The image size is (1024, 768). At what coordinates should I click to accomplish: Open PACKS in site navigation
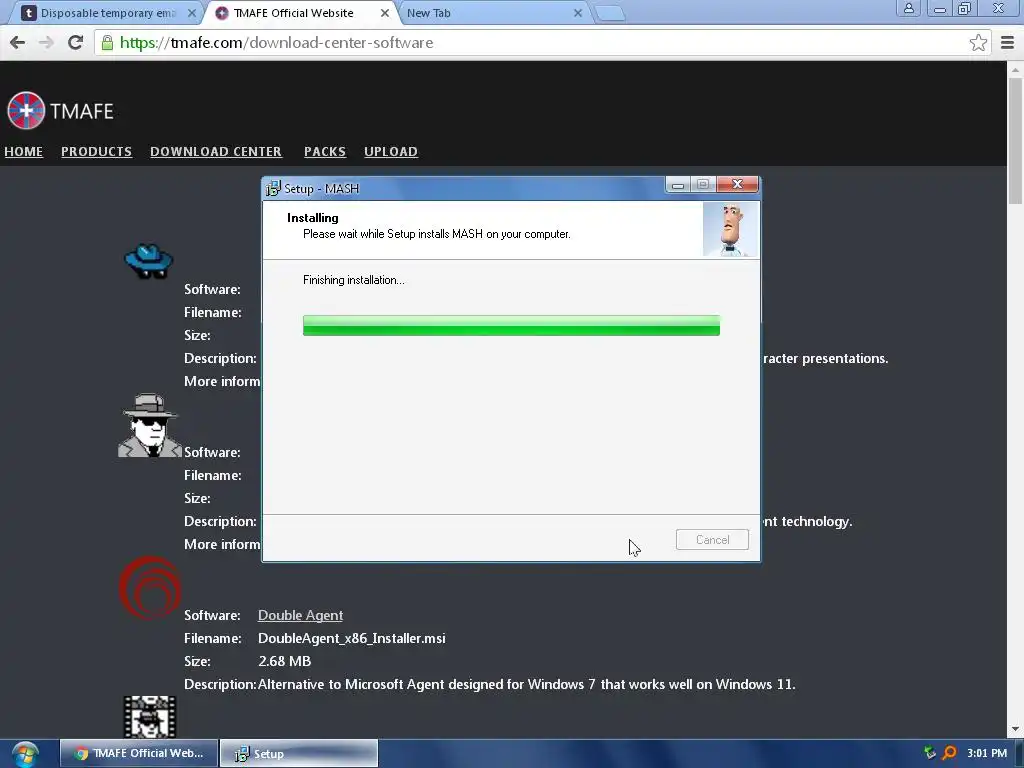point(325,152)
